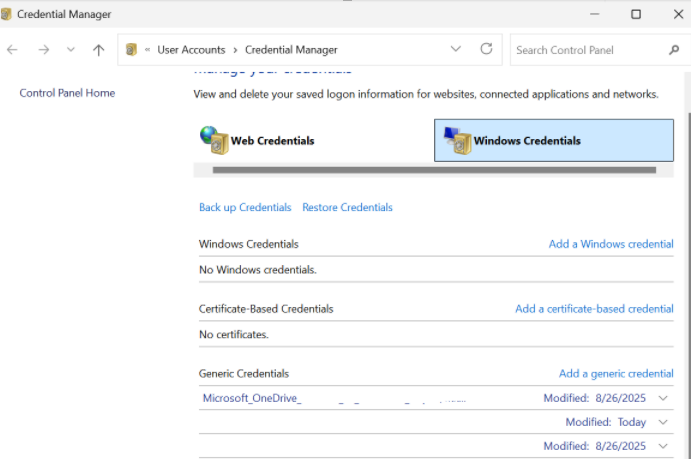691x459 pixels.
Task: Open Restore Credentials link
Action: (x=347, y=207)
